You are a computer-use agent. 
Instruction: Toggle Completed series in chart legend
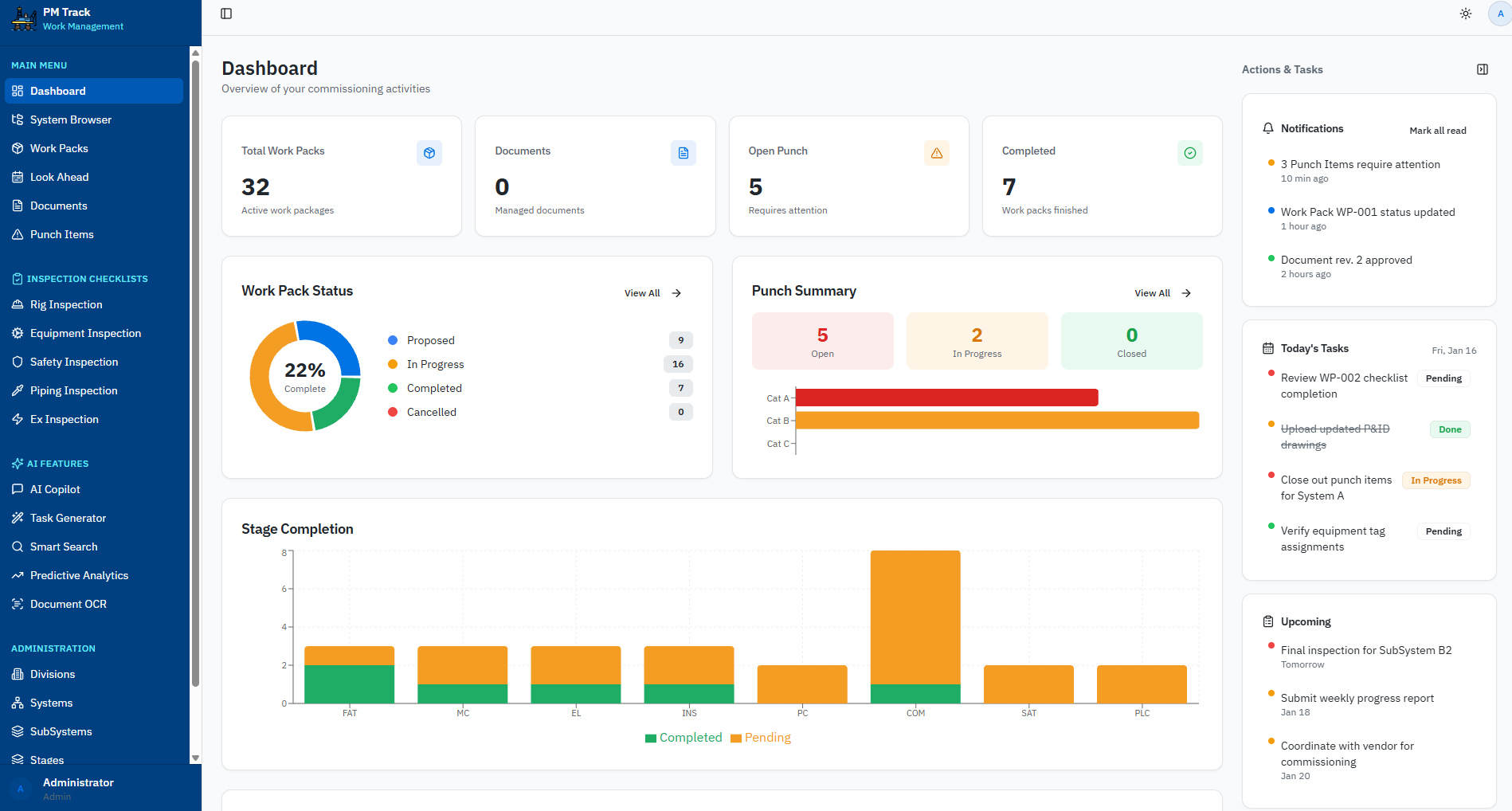pyautogui.click(x=684, y=738)
